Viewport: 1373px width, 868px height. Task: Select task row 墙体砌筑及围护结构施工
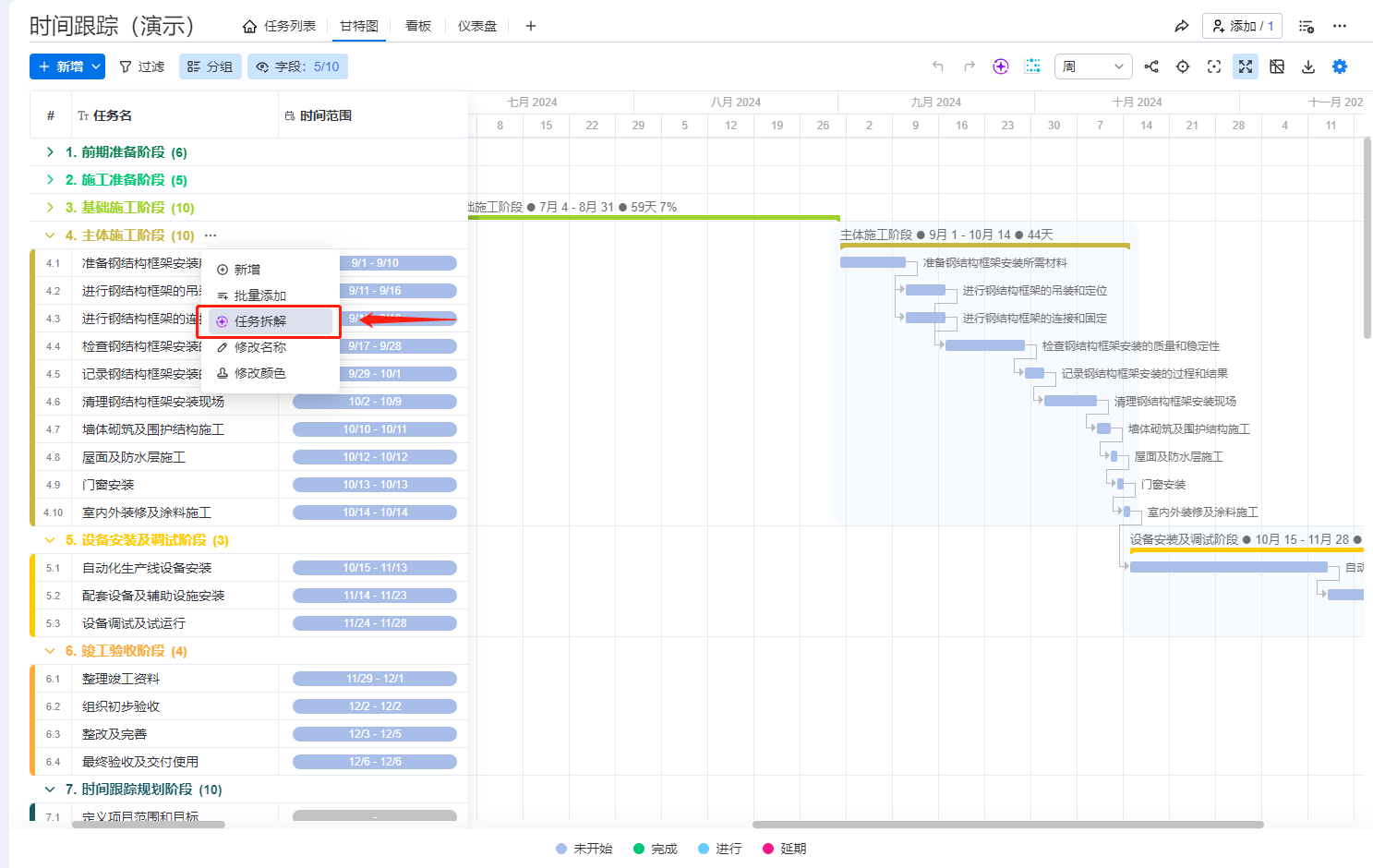249,429
